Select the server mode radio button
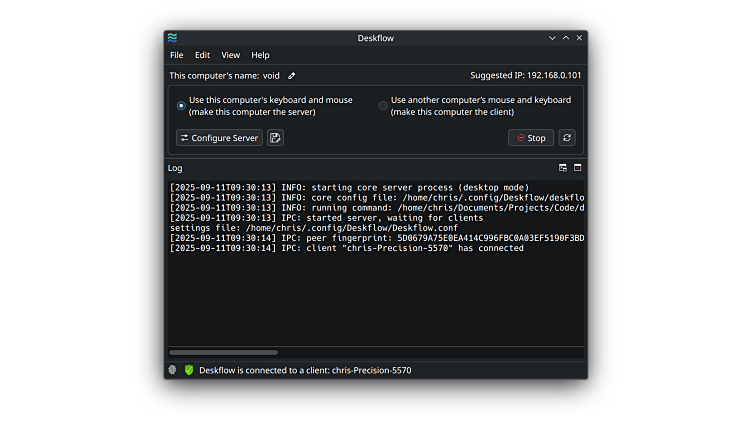 (x=181, y=105)
